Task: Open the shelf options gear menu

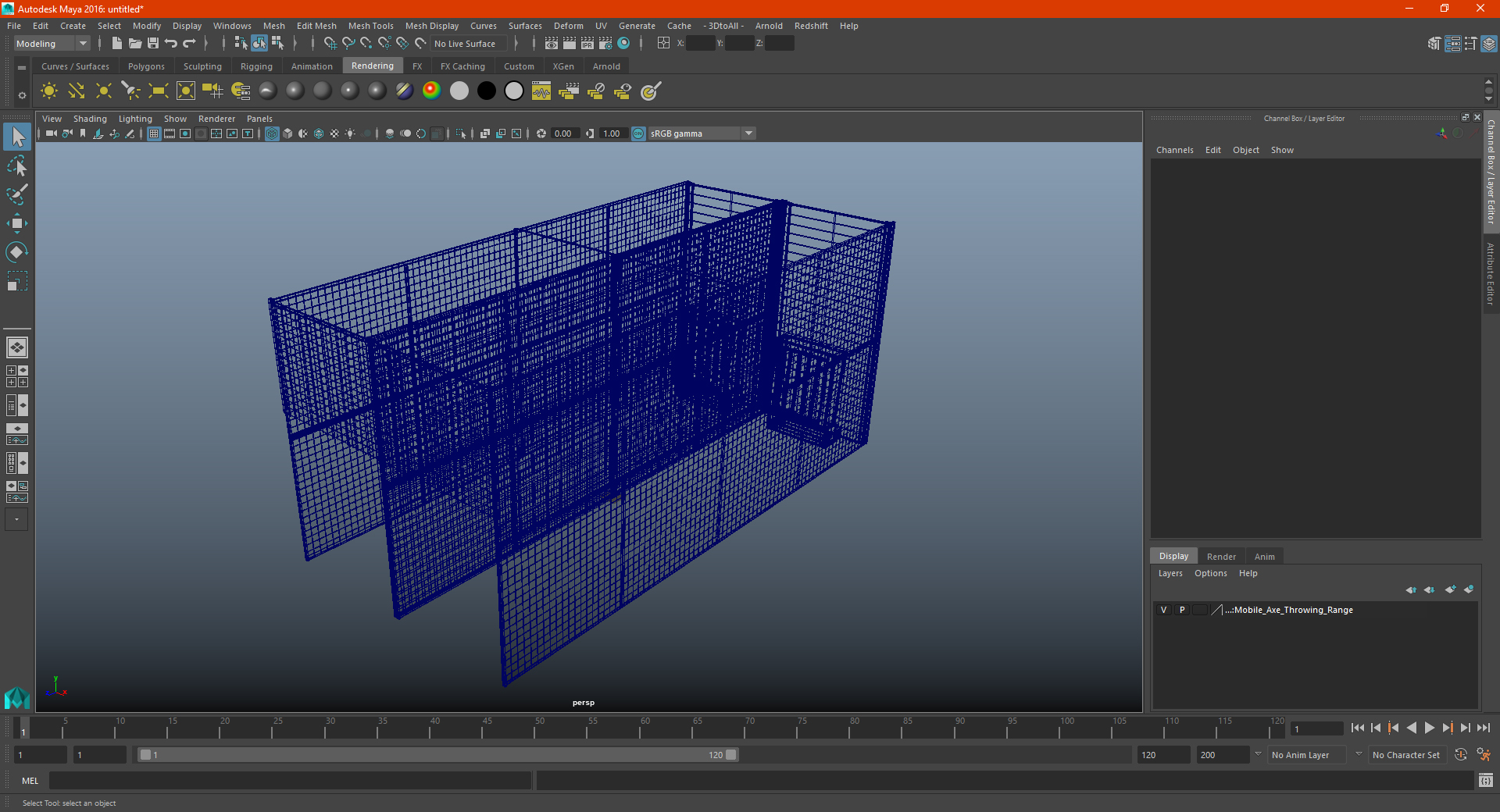Action: coord(22,95)
